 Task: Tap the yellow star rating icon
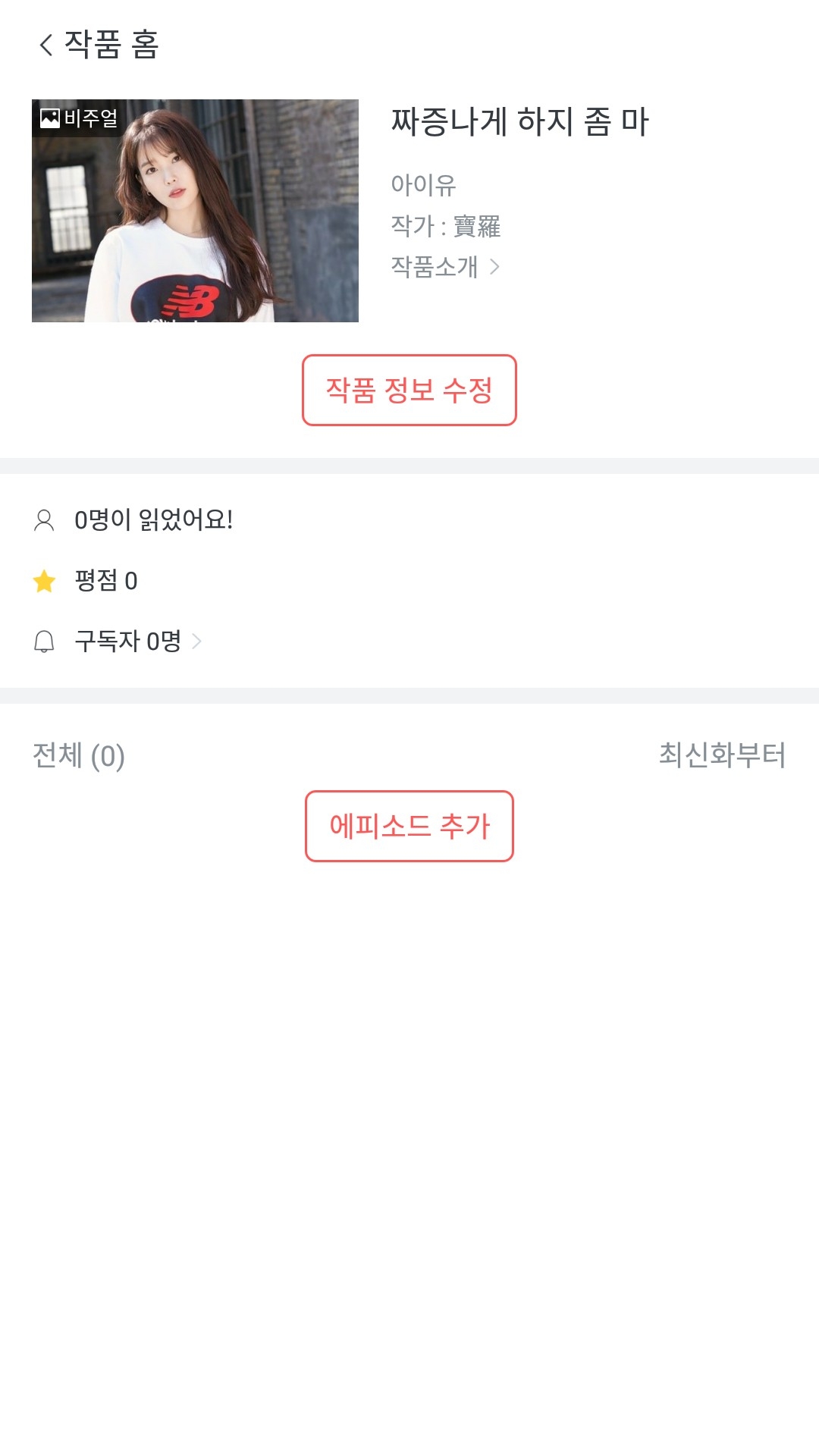pyautogui.click(x=45, y=582)
